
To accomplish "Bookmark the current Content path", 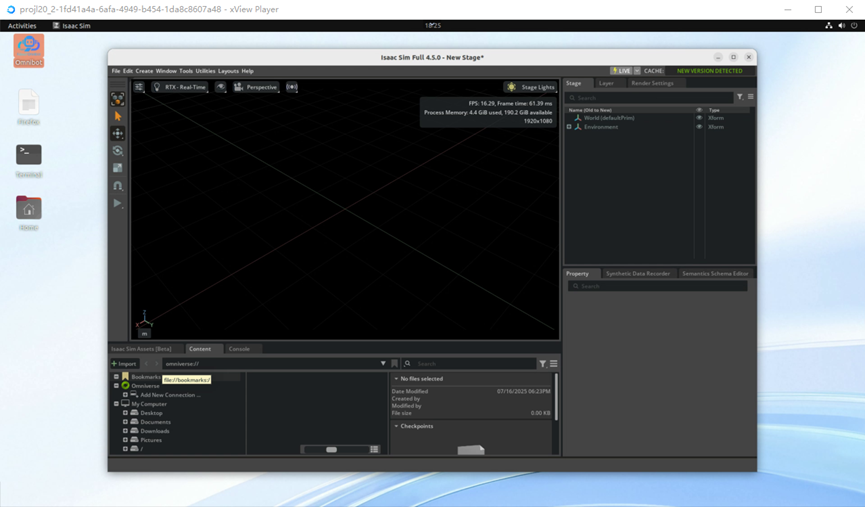I will (x=394, y=364).
